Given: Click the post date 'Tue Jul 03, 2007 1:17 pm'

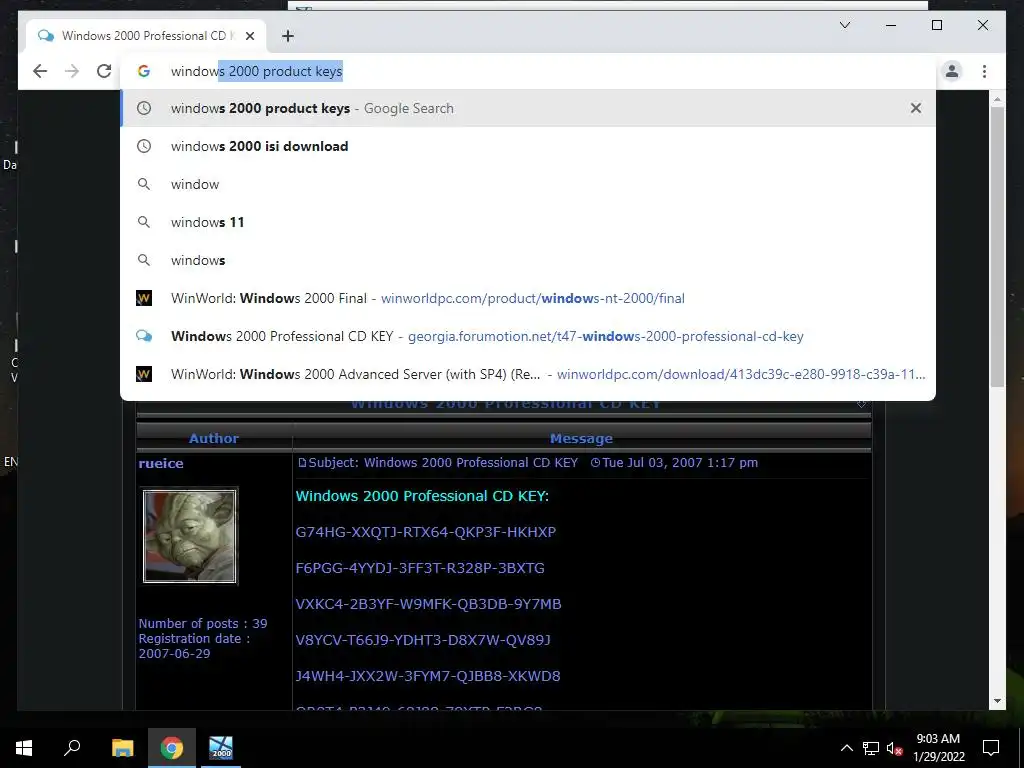Looking at the screenshot, I should click(x=680, y=463).
